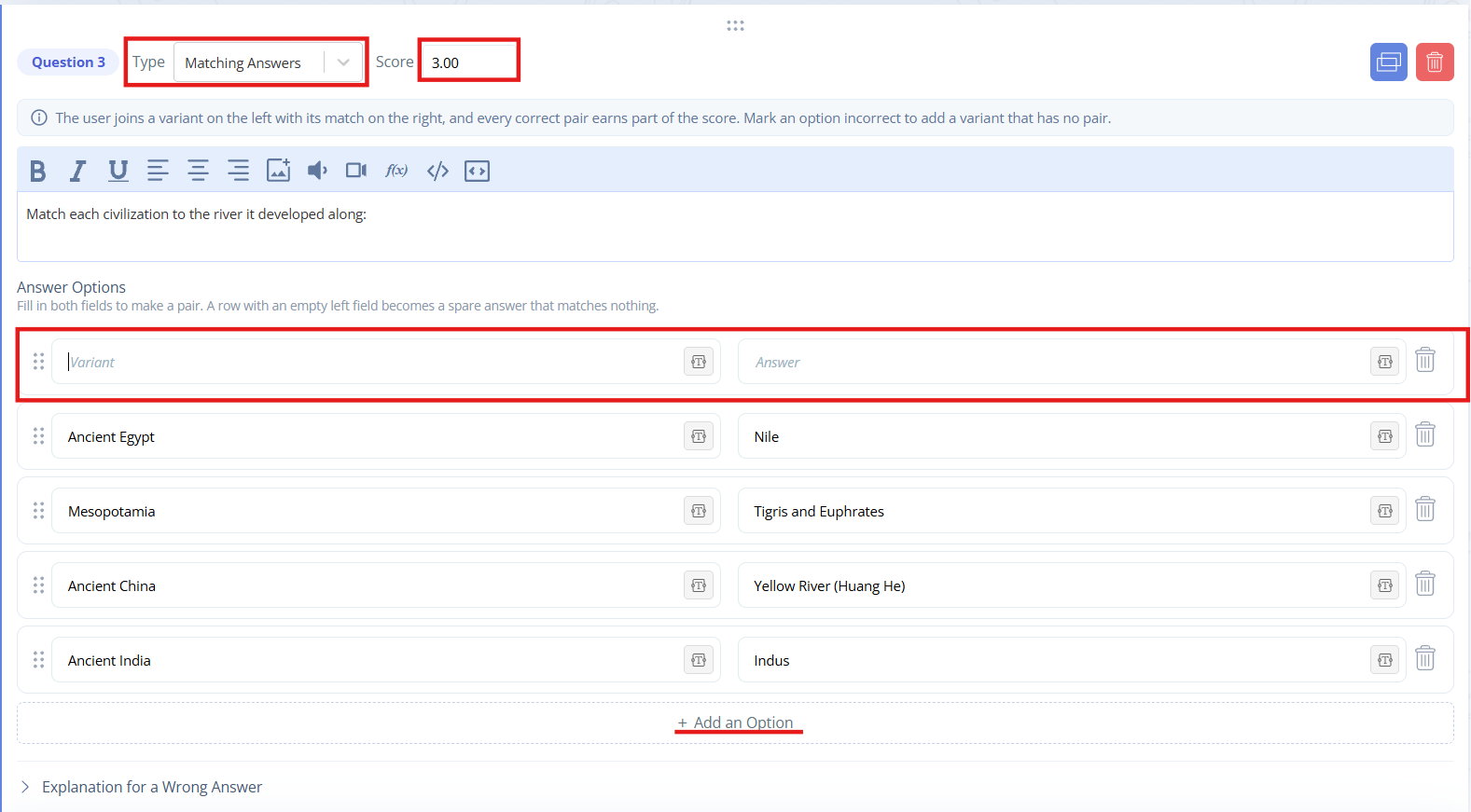Grab the drag handle of Ancient Egypt row
The height and width of the screenshot is (812, 1471).
38,436
